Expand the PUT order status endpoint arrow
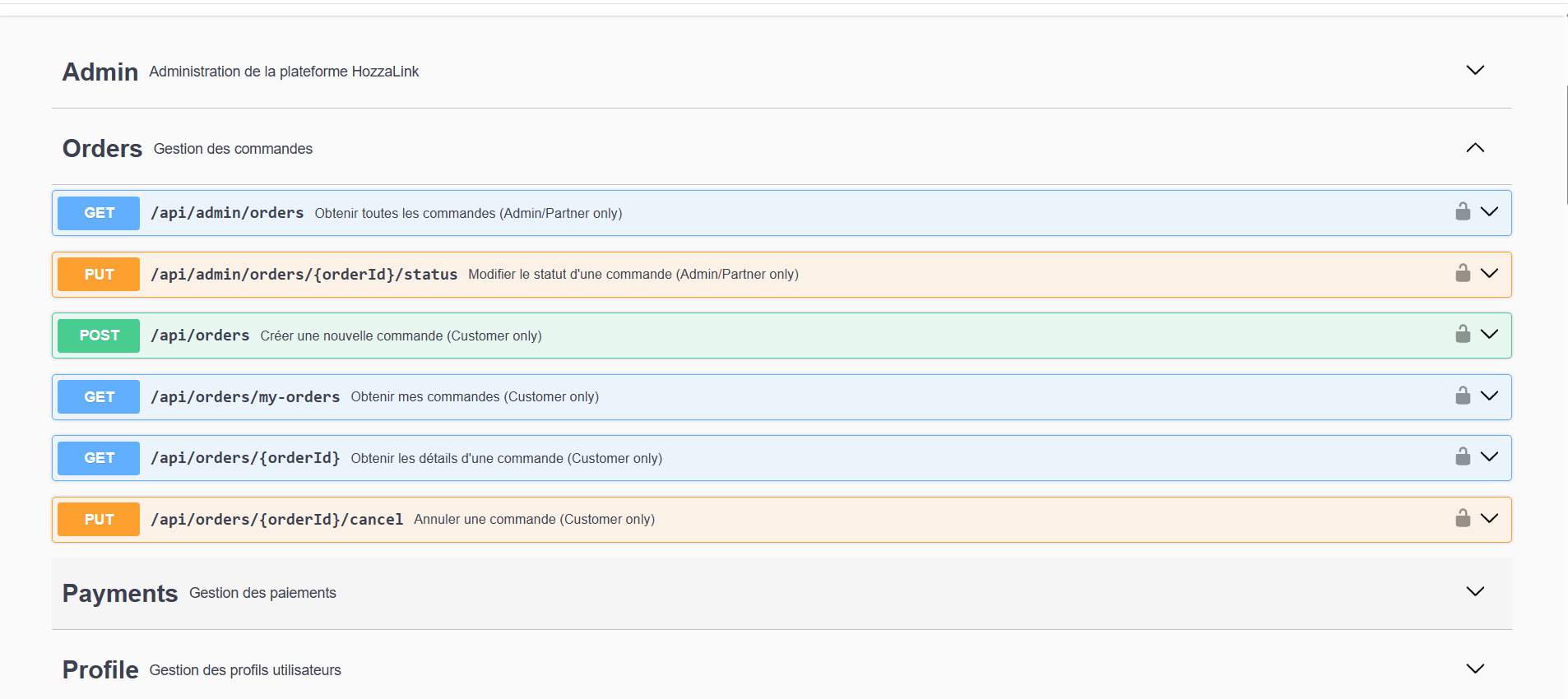Viewport: 1568px width, 699px height. point(1489,274)
